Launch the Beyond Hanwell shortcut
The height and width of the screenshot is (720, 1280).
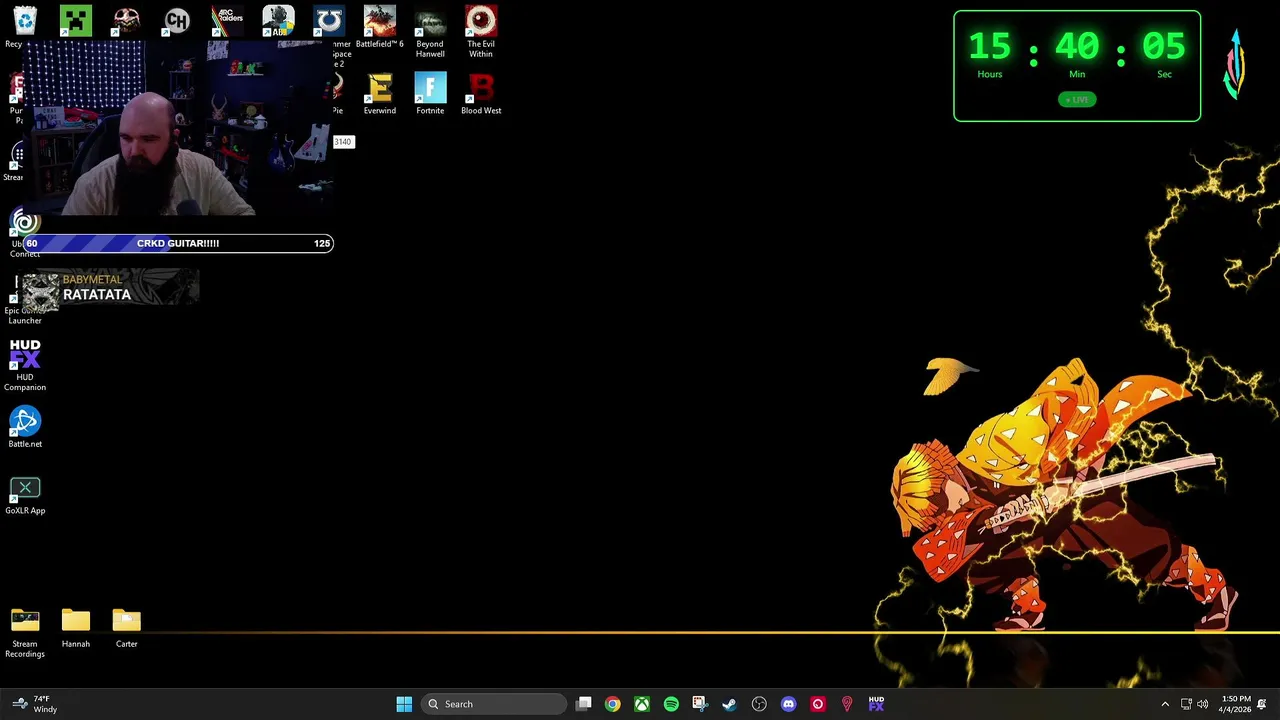(430, 31)
